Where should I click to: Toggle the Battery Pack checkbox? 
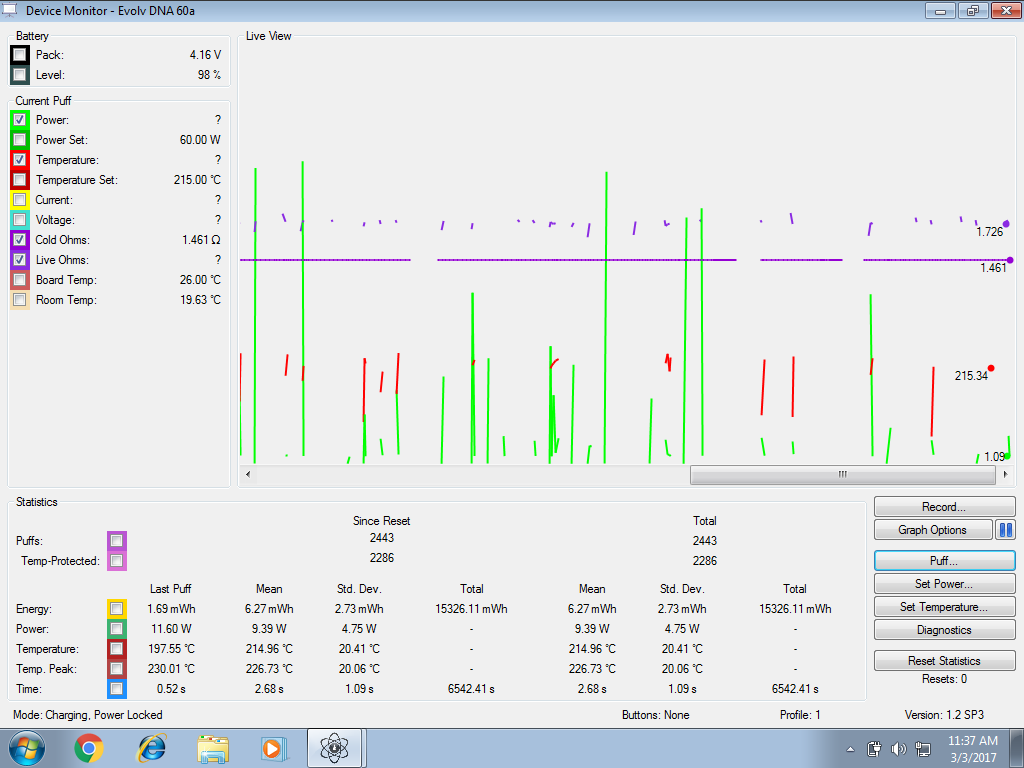click(20, 55)
